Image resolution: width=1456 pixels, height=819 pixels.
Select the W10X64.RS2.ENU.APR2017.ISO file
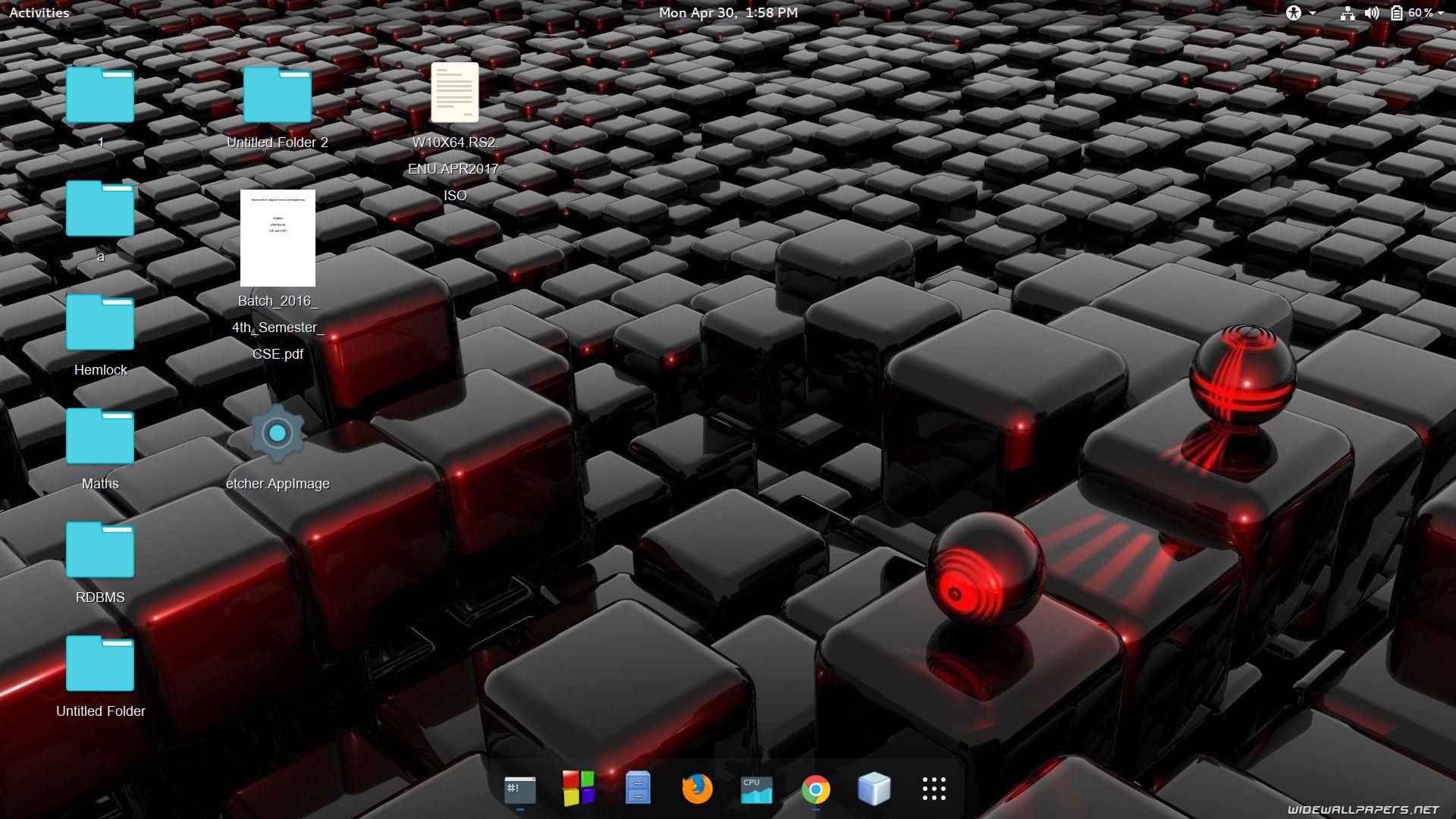tap(455, 93)
